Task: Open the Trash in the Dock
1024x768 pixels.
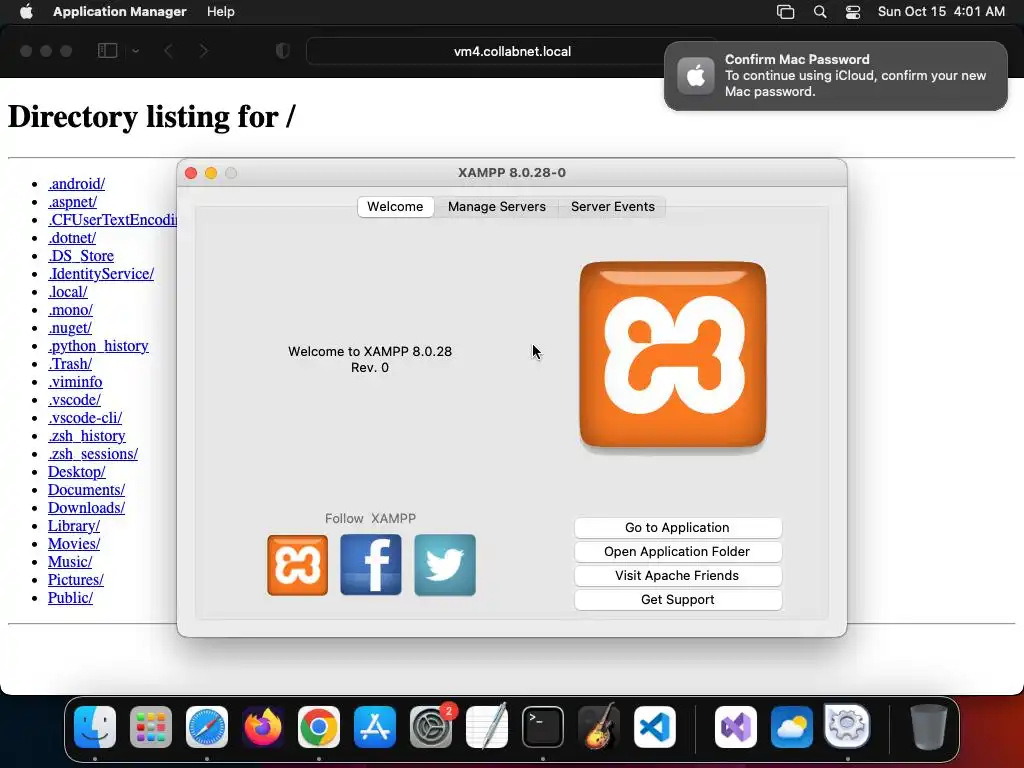Action: point(929,727)
